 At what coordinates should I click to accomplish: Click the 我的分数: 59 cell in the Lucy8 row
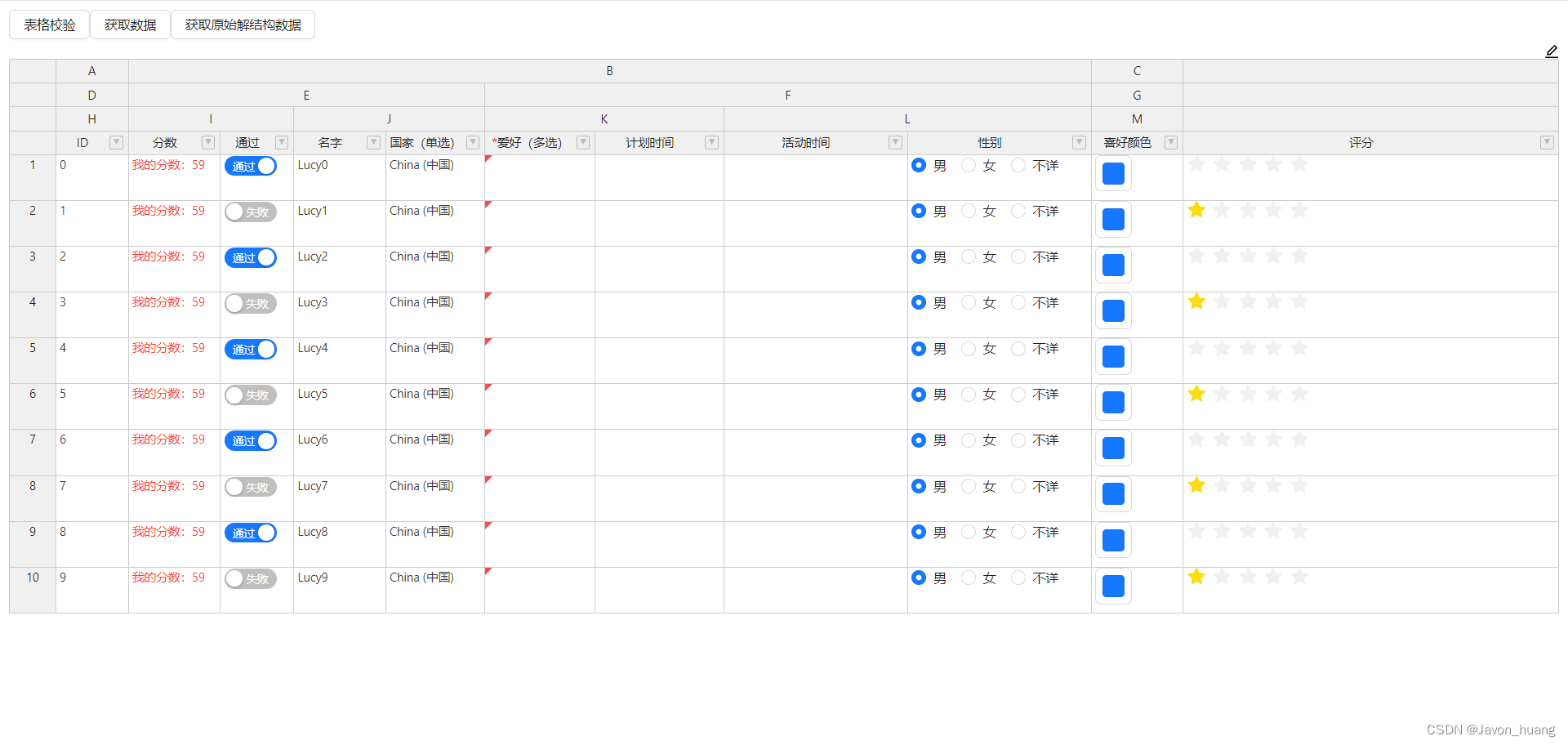(x=174, y=544)
